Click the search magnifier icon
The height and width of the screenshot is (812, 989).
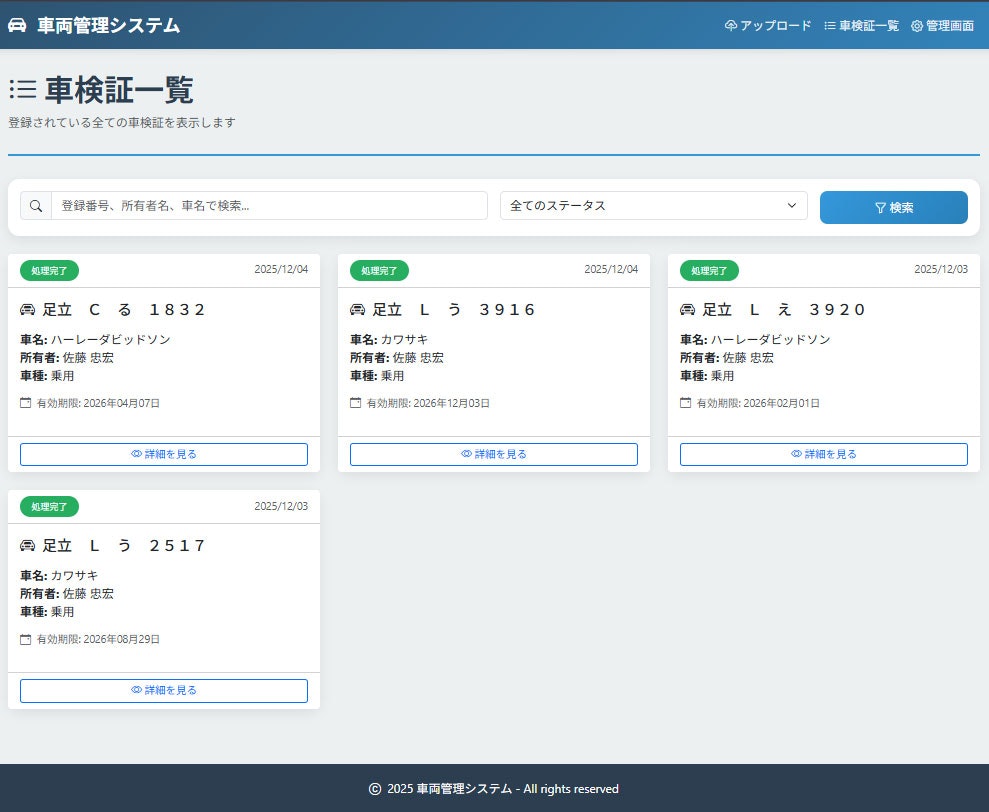(x=36, y=206)
